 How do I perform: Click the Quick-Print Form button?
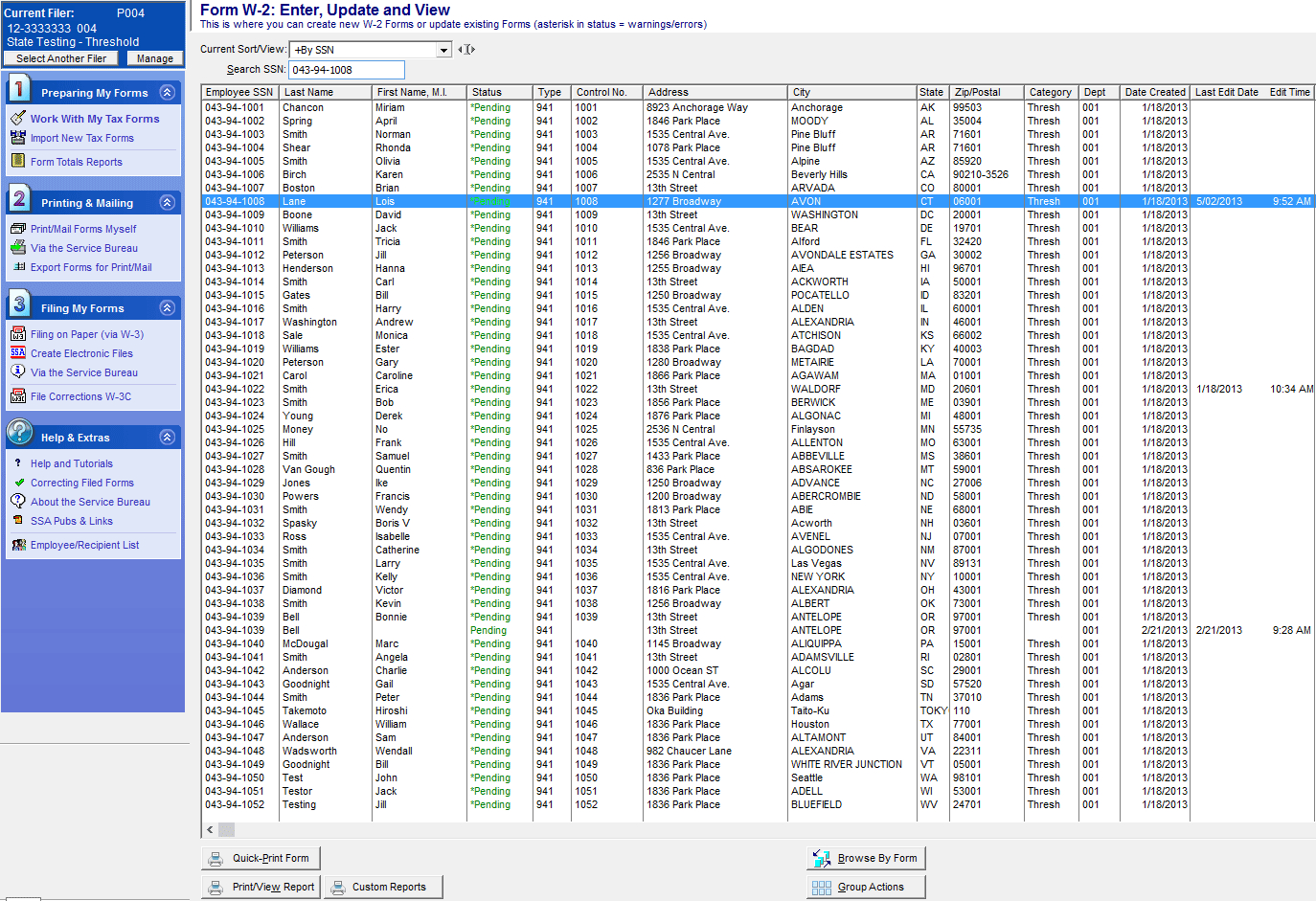point(261,859)
